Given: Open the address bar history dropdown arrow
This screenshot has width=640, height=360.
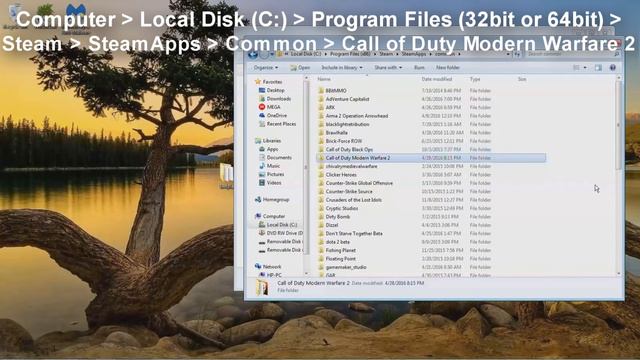Looking at the screenshot, I should [508, 54].
